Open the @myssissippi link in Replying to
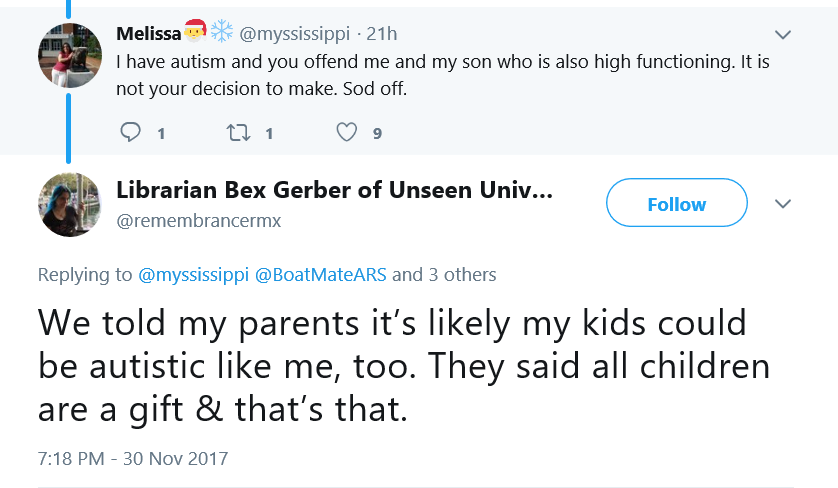The width and height of the screenshot is (838, 488). (193, 275)
